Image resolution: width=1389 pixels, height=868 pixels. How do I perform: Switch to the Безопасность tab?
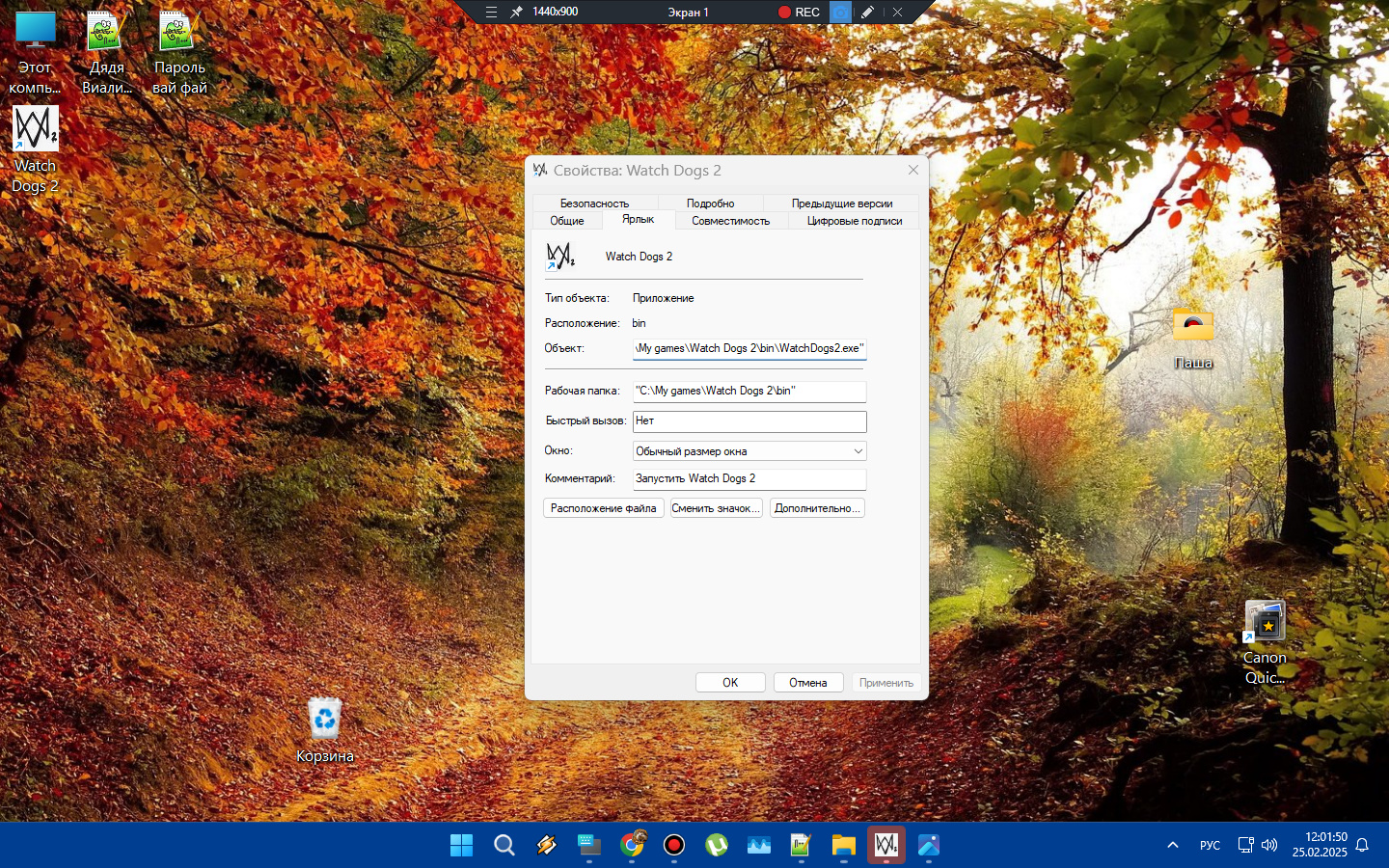(594, 203)
